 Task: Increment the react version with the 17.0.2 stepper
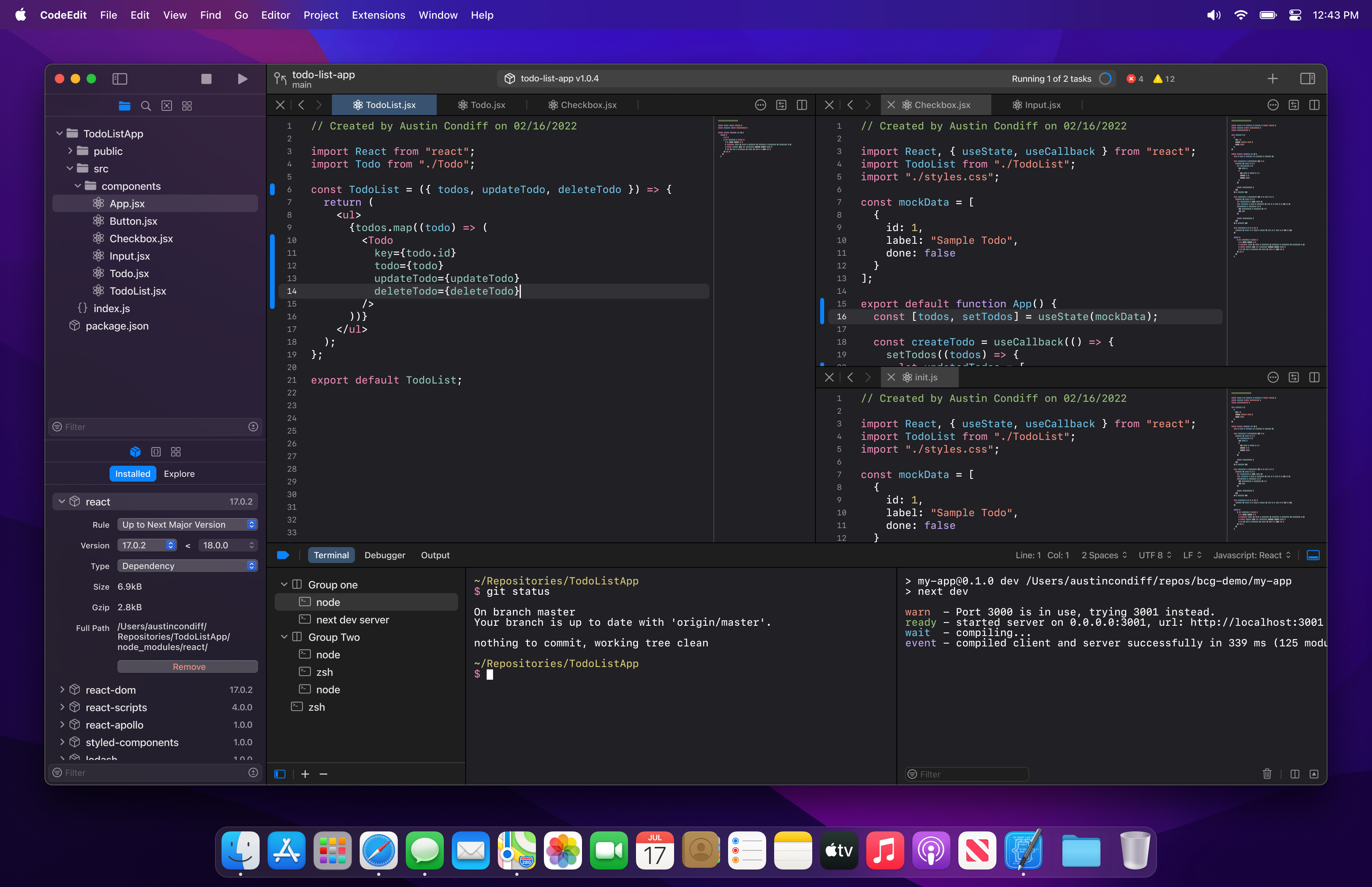click(x=170, y=545)
